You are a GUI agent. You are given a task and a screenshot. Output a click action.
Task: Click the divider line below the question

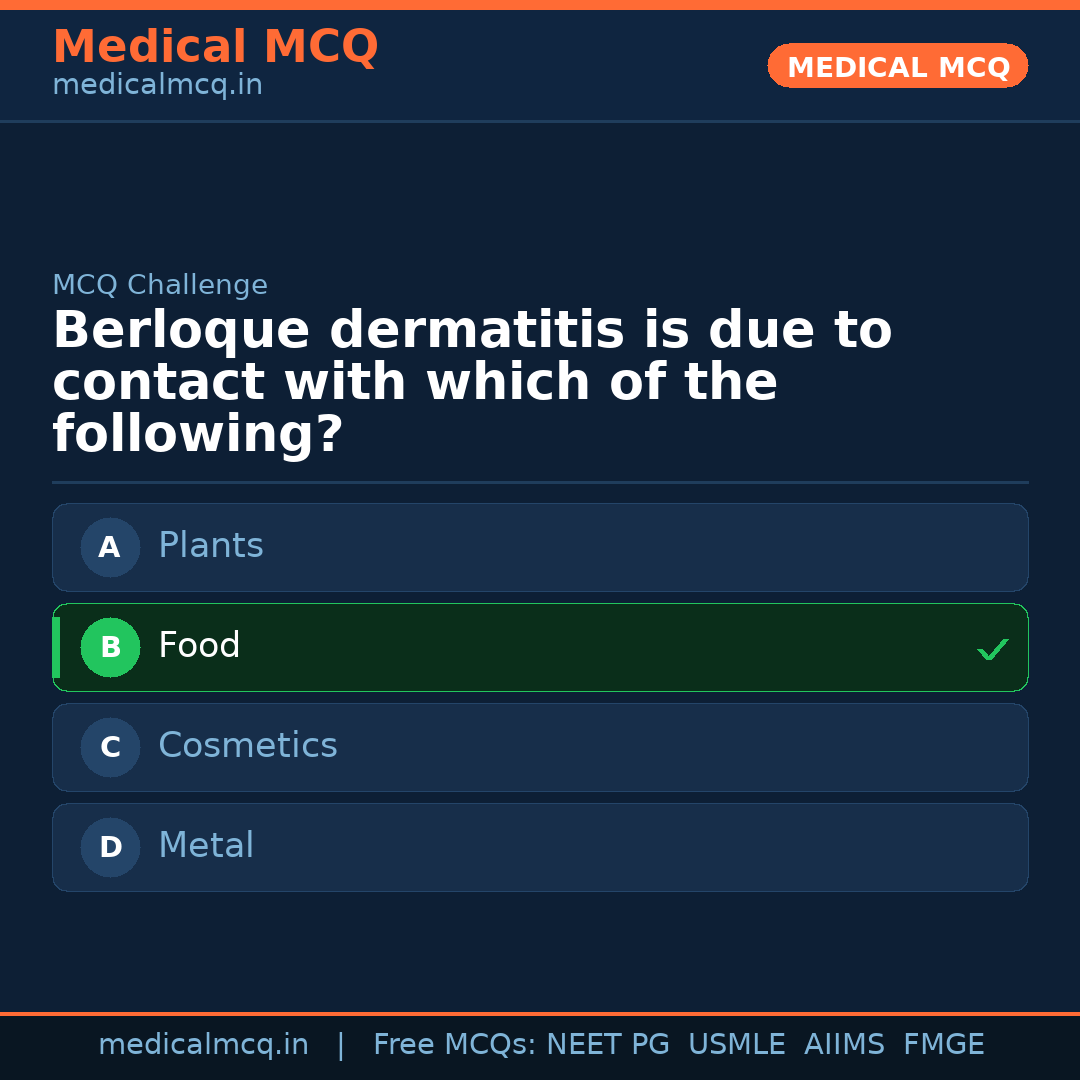(x=540, y=483)
